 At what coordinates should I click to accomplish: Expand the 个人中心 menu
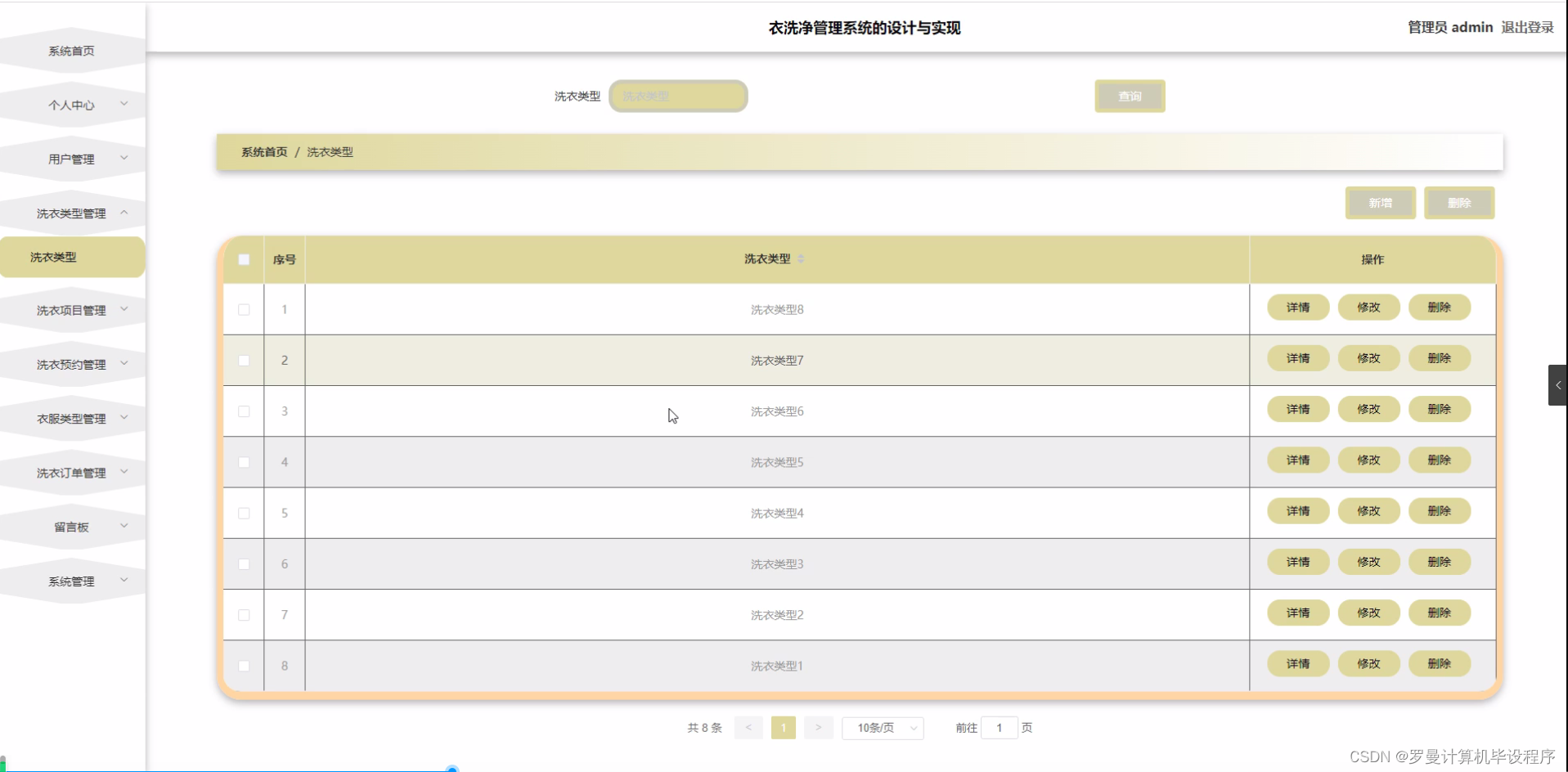72,105
